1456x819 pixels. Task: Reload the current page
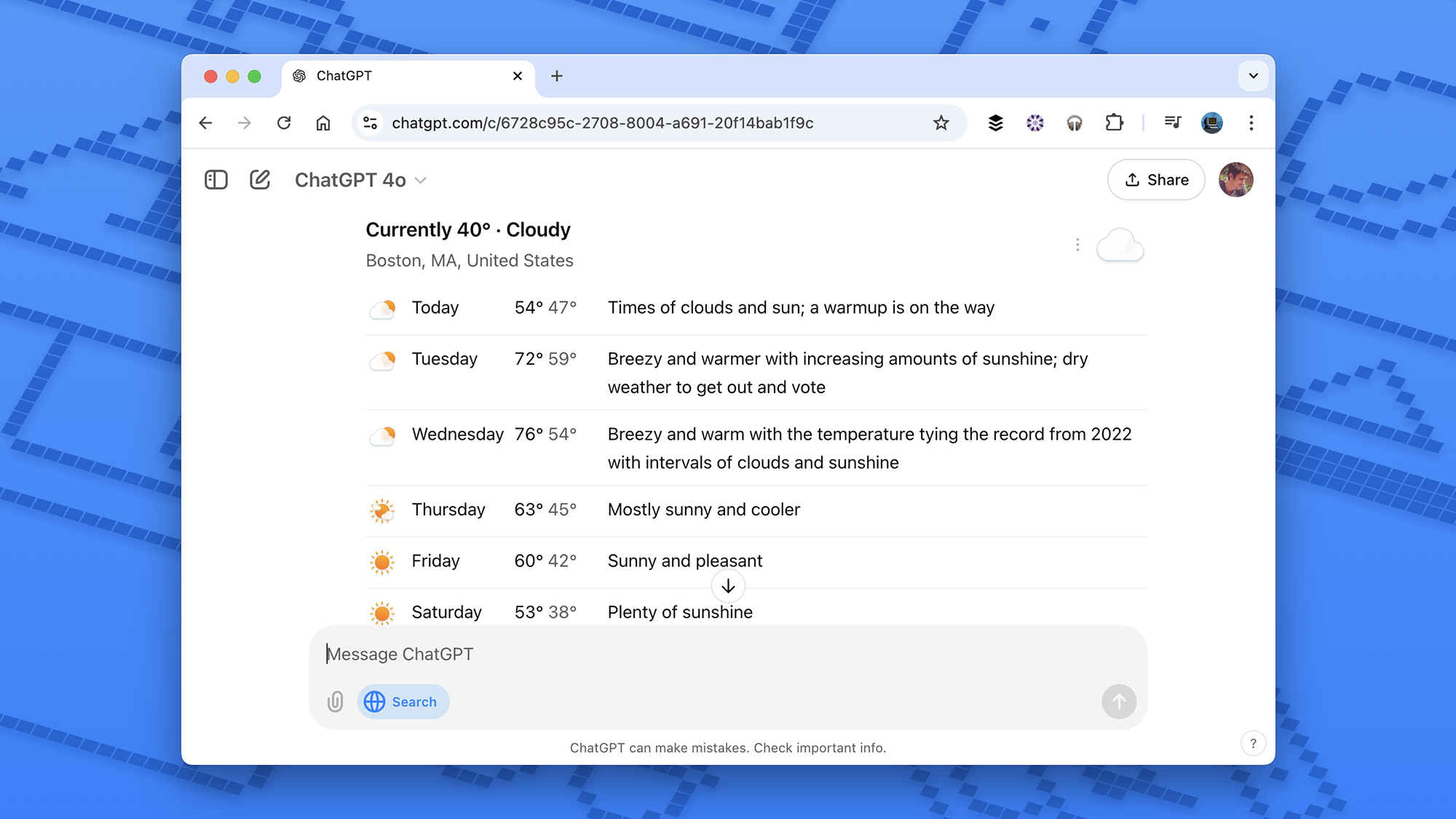[x=284, y=123]
